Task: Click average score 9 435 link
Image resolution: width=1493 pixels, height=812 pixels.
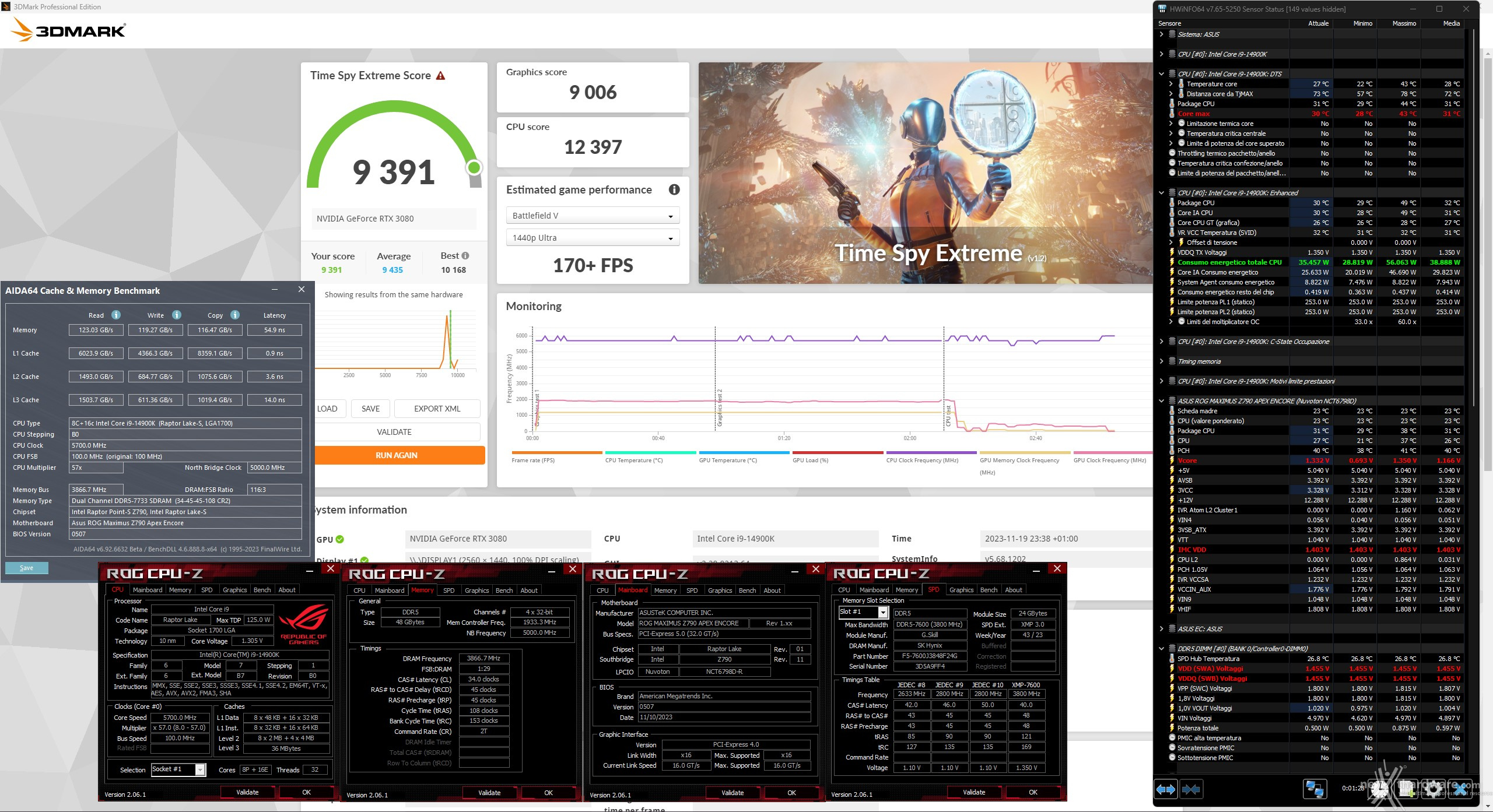Action: point(392,270)
